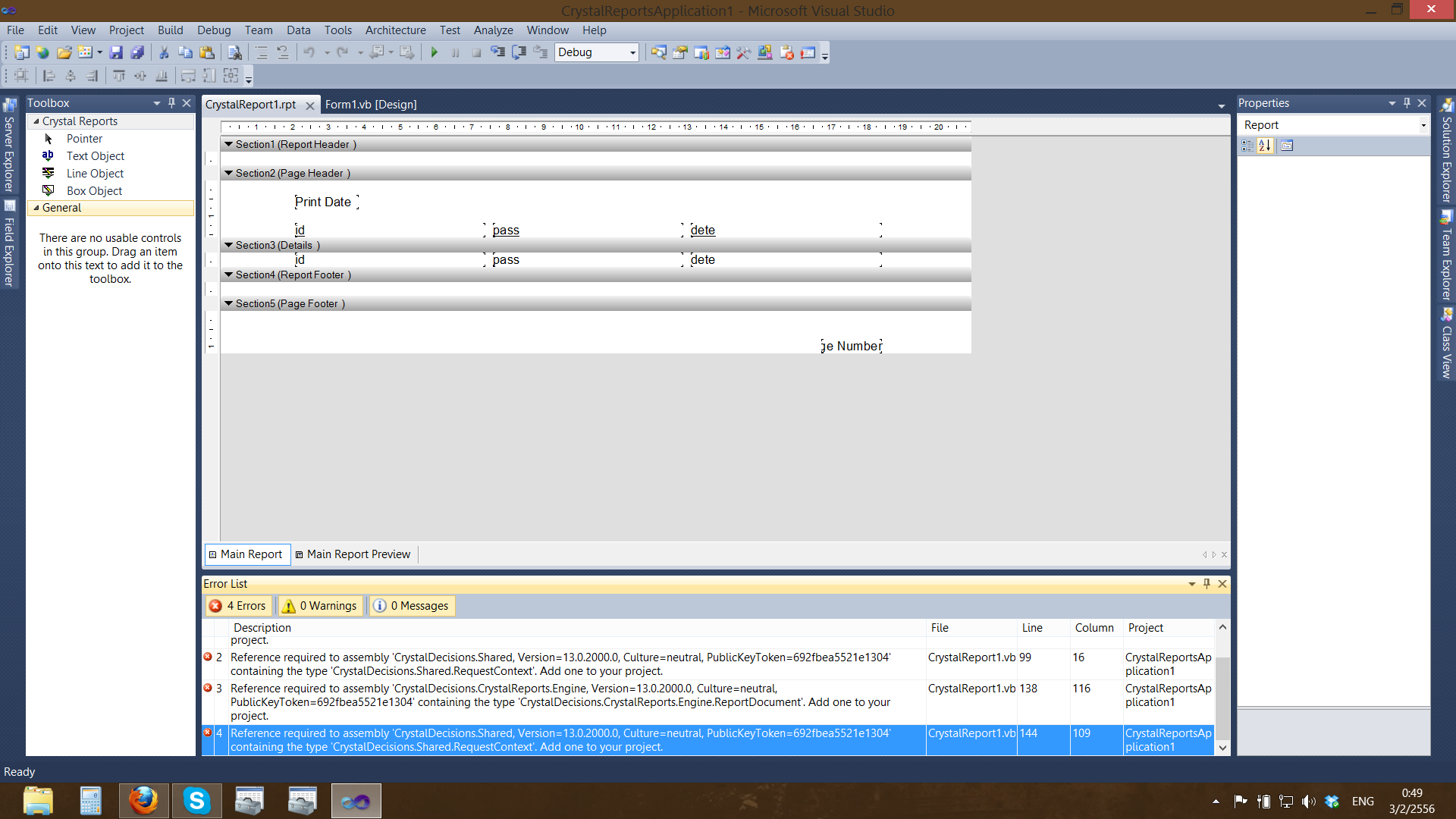Screen dimensions: 1456x819
Task: Click the volume icon in system tray
Action: click(1308, 802)
